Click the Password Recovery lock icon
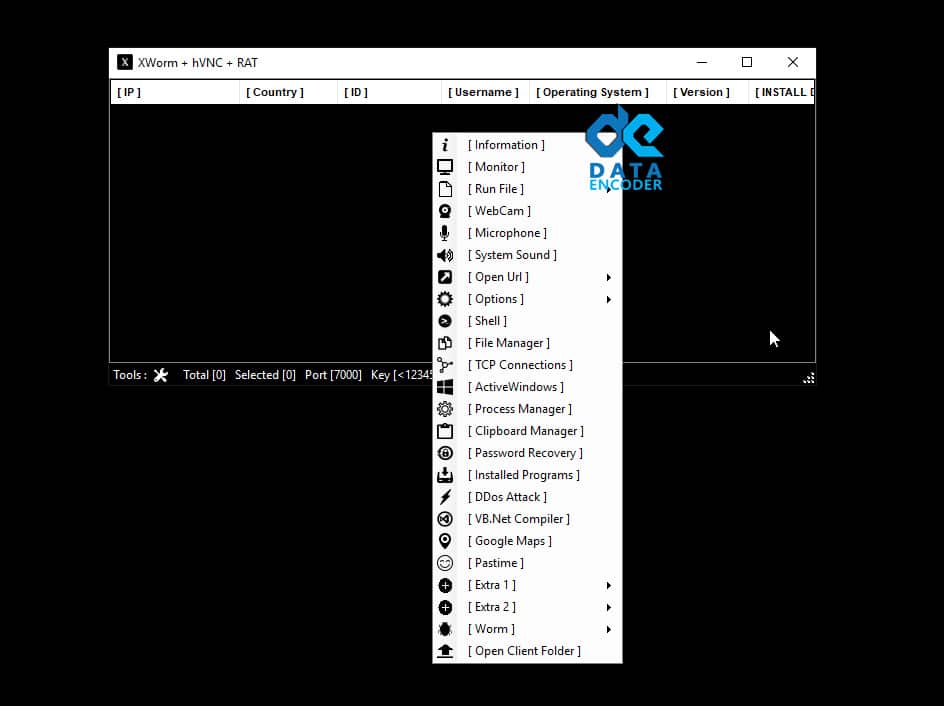This screenshot has width=944, height=706. click(445, 453)
